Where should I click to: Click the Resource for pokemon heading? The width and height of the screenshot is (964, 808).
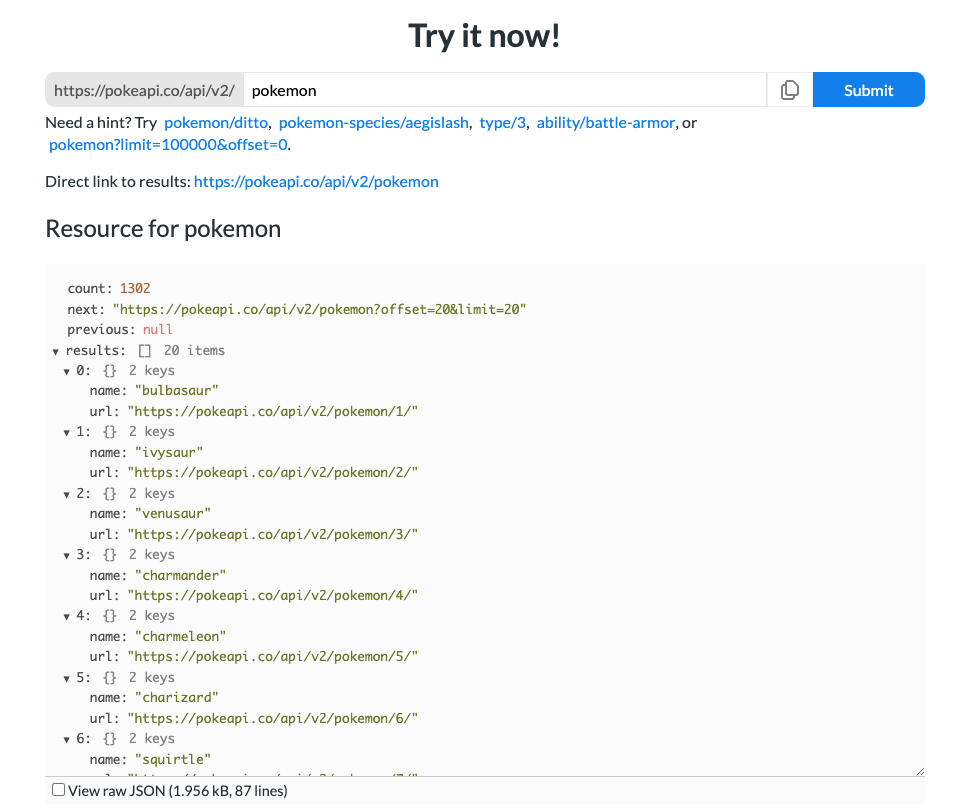point(163,229)
